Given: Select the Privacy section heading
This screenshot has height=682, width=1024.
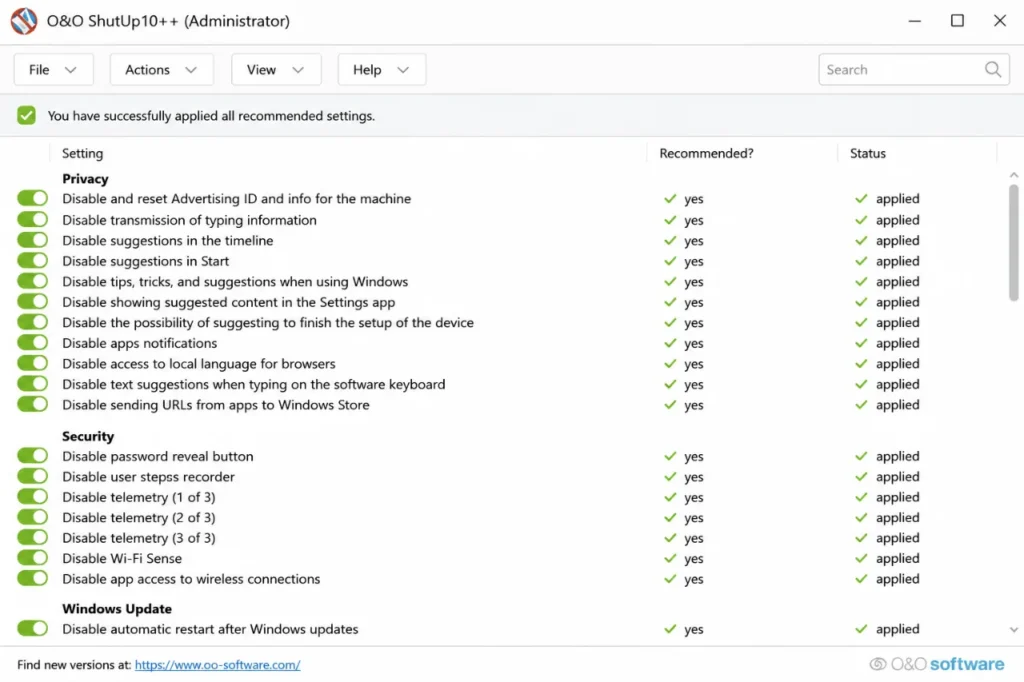Looking at the screenshot, I should pos(85,179).
